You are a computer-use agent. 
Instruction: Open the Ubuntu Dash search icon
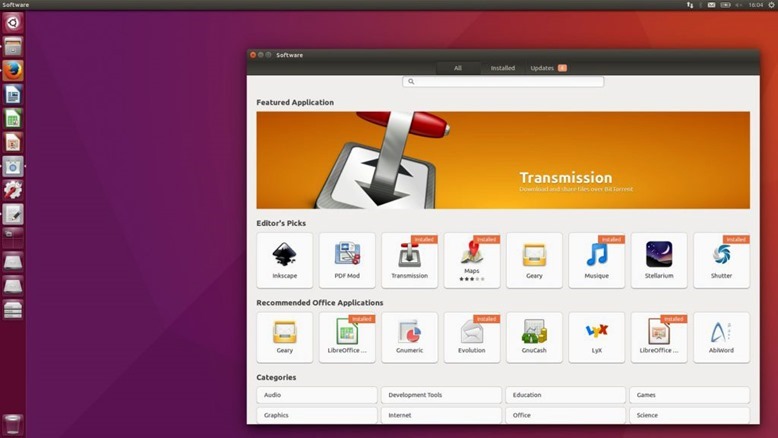tap(13, 23)
